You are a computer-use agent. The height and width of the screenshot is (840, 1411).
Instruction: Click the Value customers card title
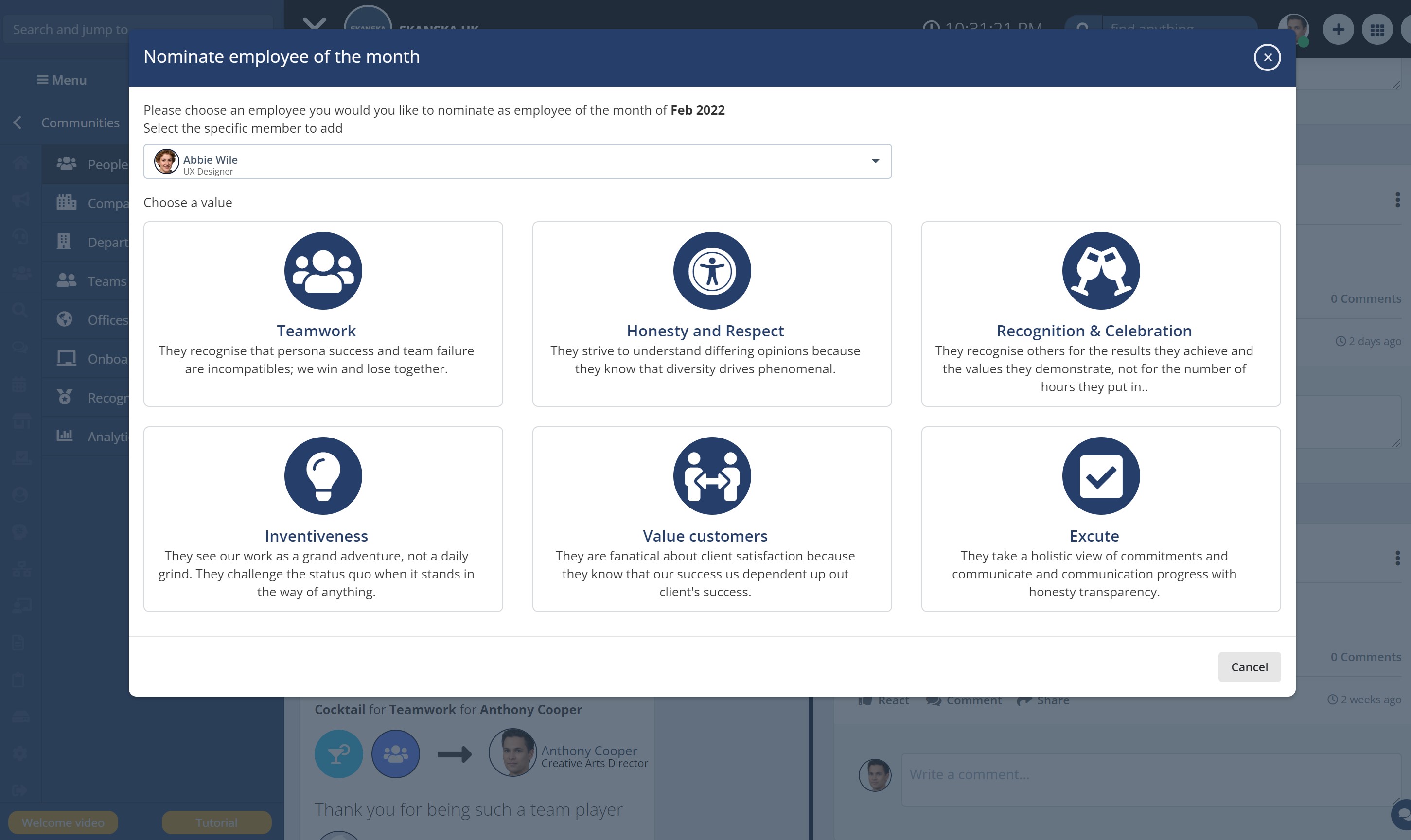pyautogui.click(x=705, y=536)
